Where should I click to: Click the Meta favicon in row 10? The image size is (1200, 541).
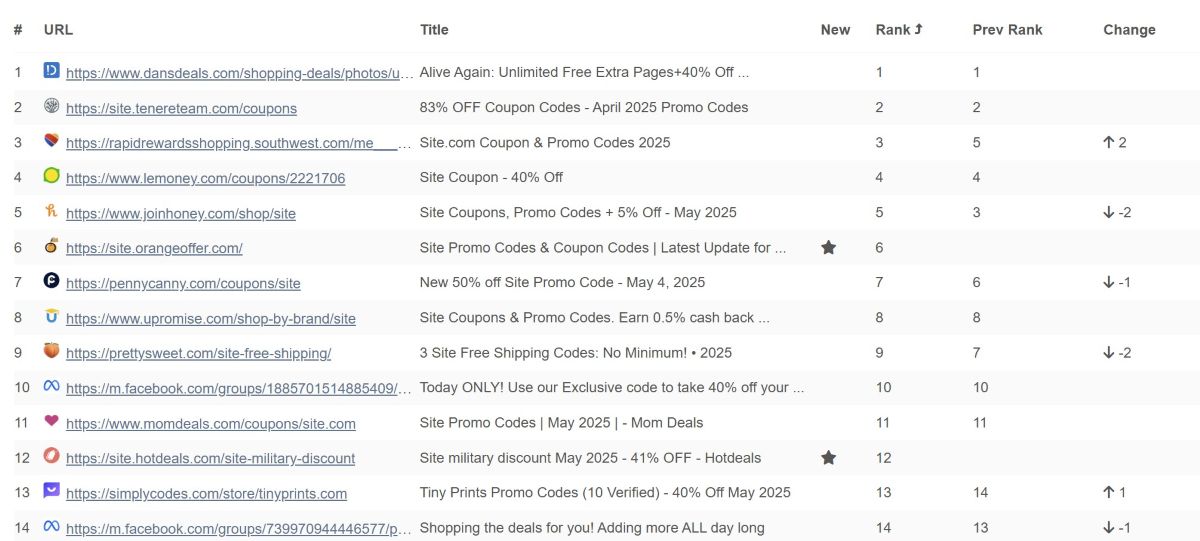52,386
